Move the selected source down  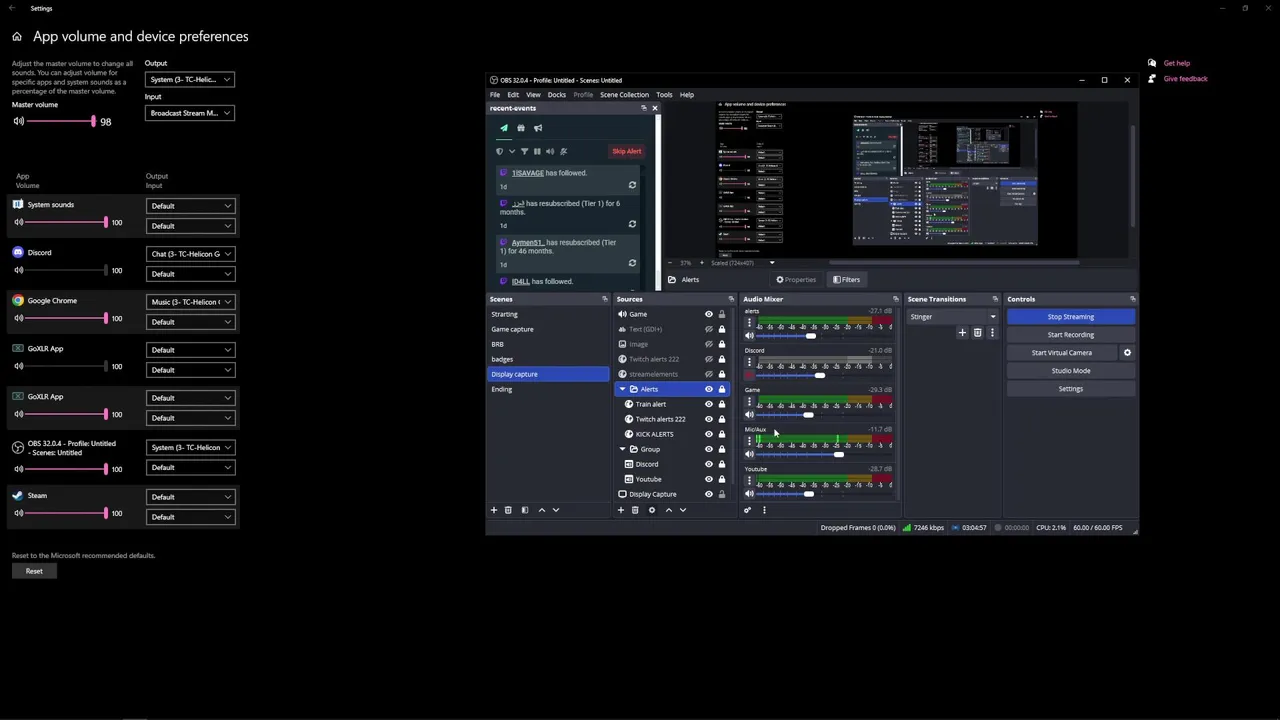coord(683,510)
